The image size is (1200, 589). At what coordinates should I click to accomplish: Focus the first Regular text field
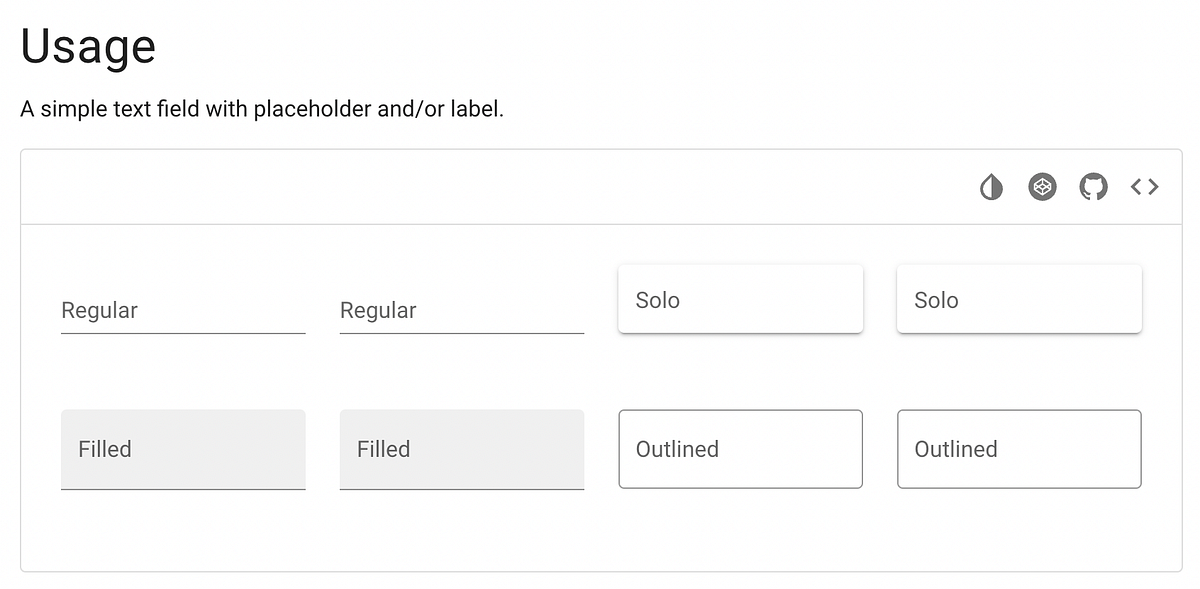click(183, 311)
